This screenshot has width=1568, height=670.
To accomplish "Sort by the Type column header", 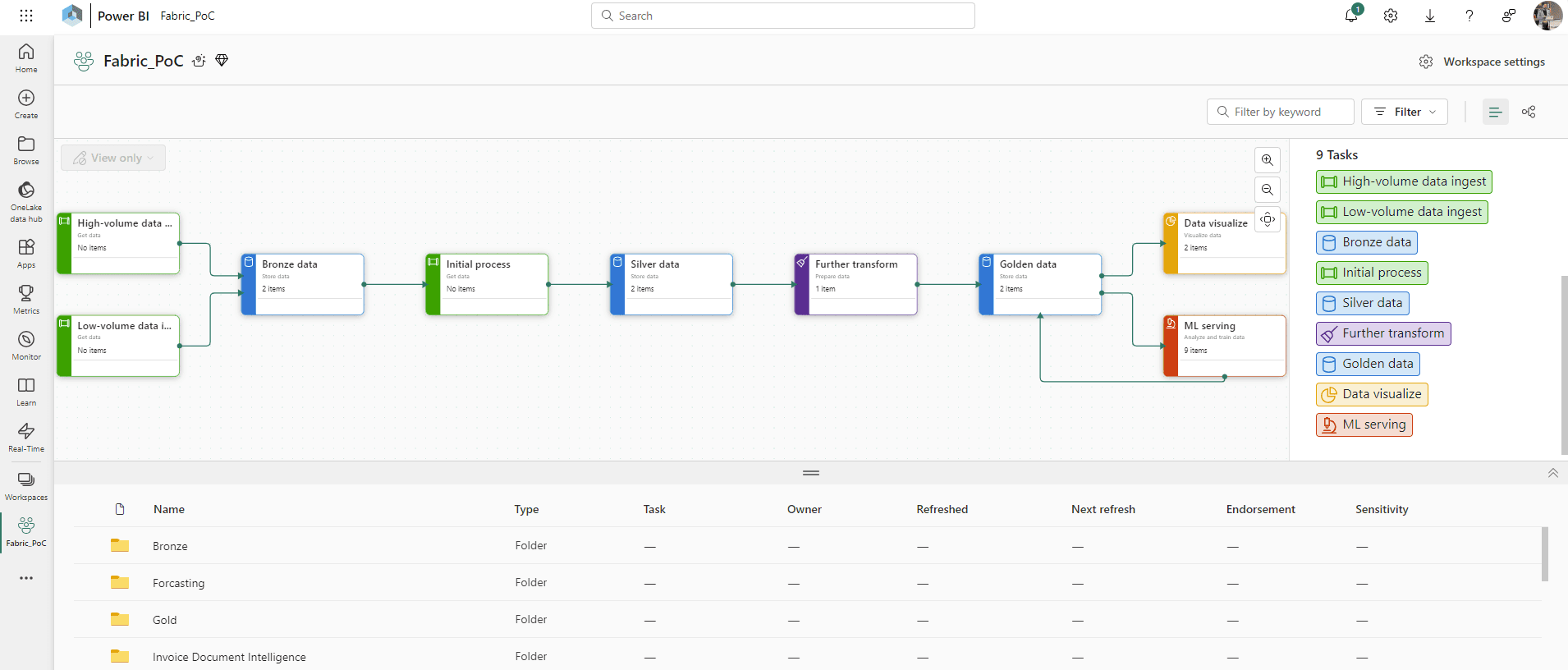I will tap(527, 509).
